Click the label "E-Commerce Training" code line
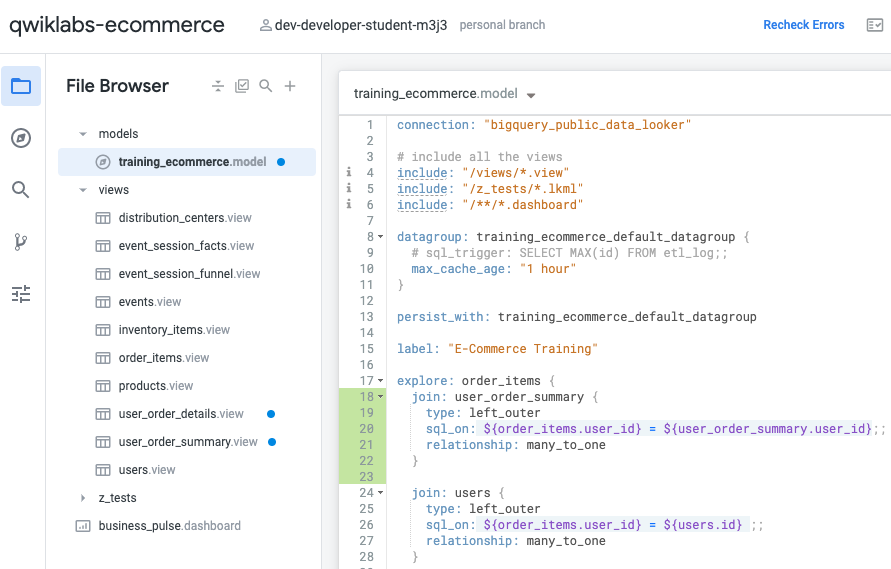Image resolution: width=891 pixels, height=569 pixels. [x=497, y=348]
